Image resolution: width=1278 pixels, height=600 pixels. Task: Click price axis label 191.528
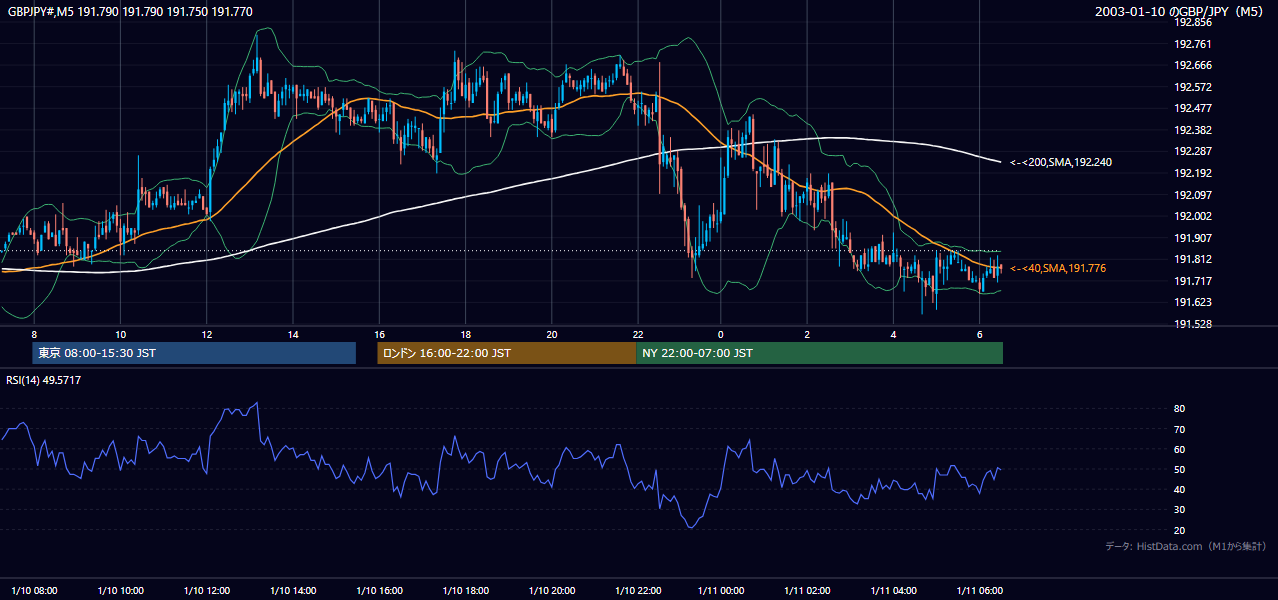point(1192,324)
